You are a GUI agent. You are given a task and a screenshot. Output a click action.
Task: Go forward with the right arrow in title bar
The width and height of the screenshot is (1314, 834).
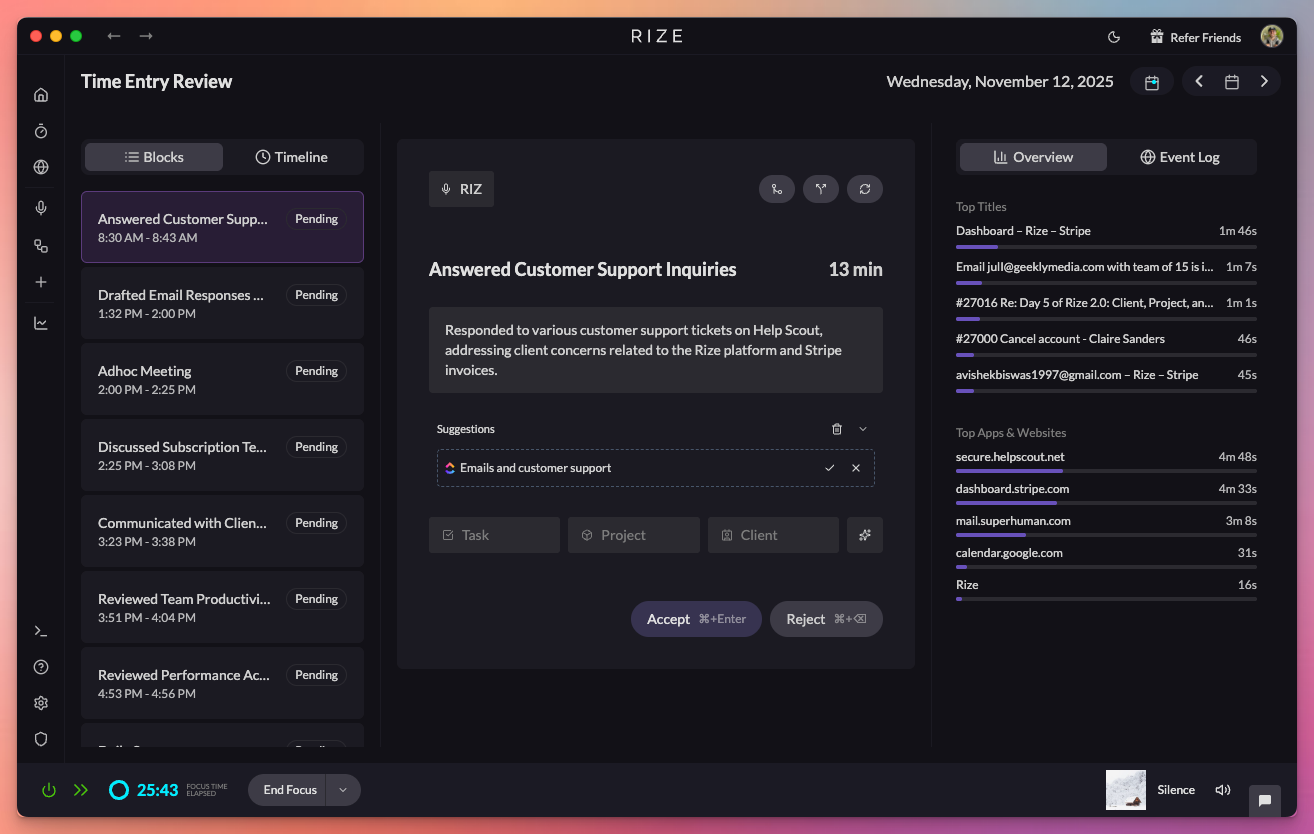click(x=146, y=36)
